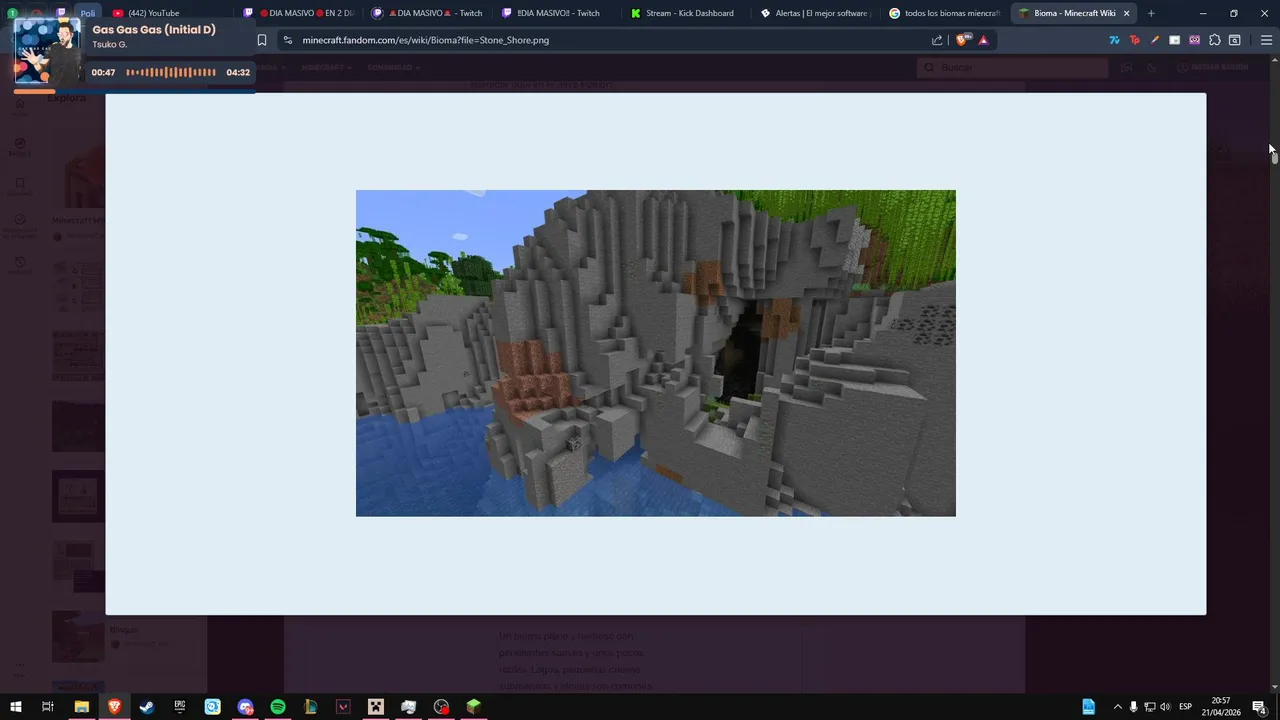Click the share page icon
1280x720 pixels.
click(937, 40)
